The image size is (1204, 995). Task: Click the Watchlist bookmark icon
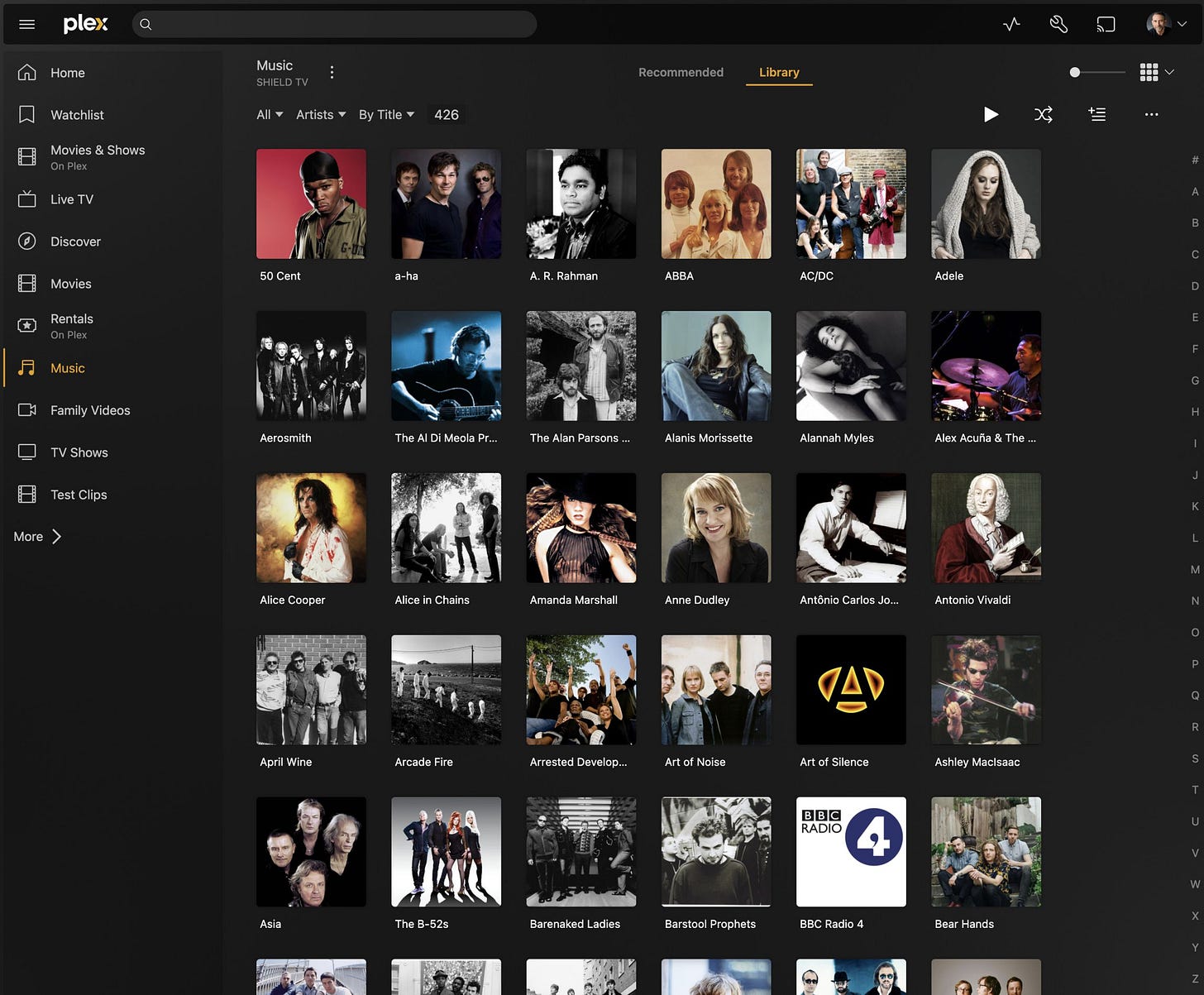coord(27,115)
